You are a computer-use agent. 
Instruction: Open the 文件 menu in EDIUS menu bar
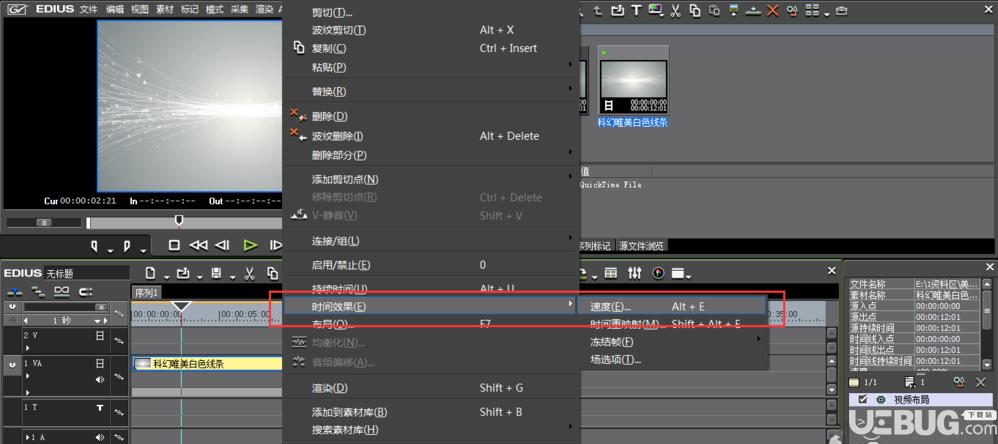pyautogui.click(x=89, y=10)
